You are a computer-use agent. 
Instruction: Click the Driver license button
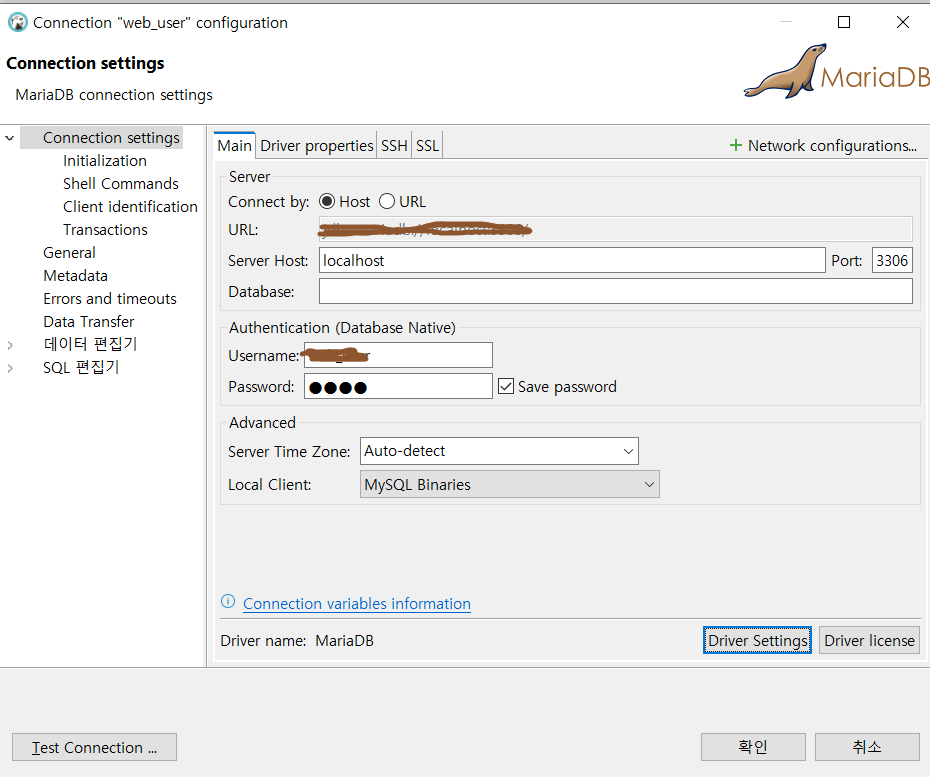(x=869, y=641)
